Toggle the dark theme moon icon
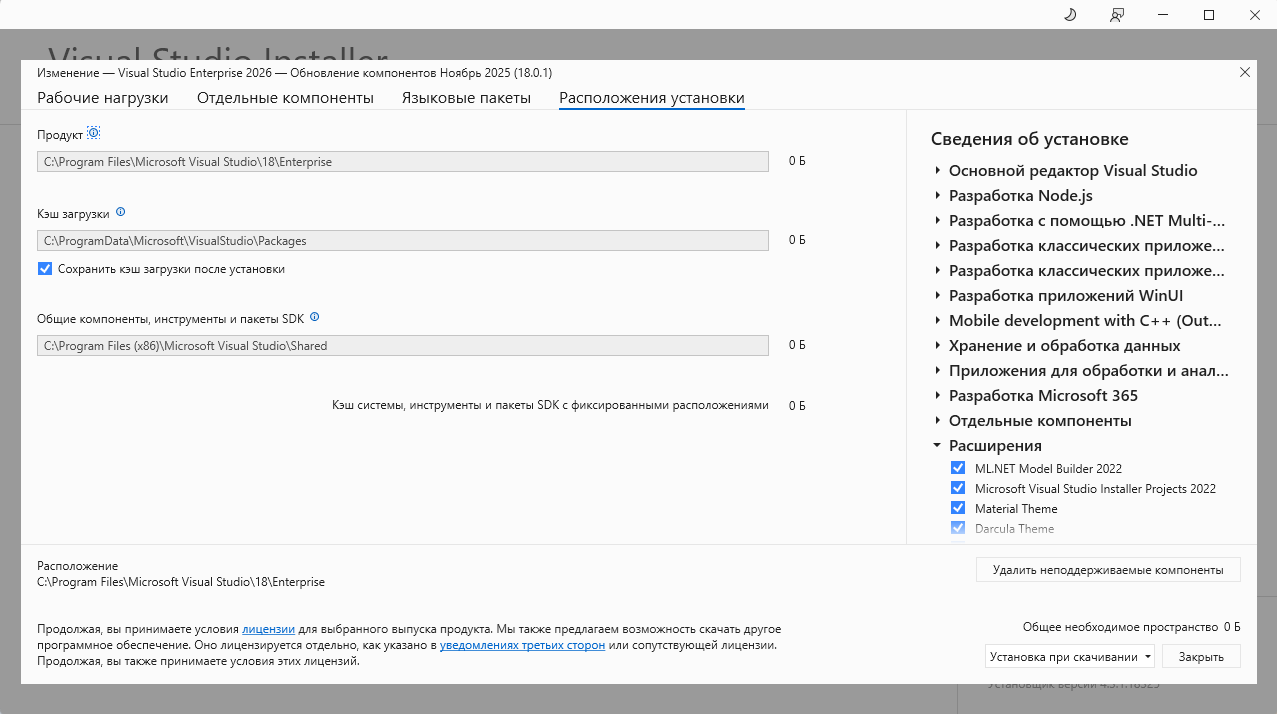This screenshot has width=1277, height=714. pyautogui.click(x=1069, y=15)
